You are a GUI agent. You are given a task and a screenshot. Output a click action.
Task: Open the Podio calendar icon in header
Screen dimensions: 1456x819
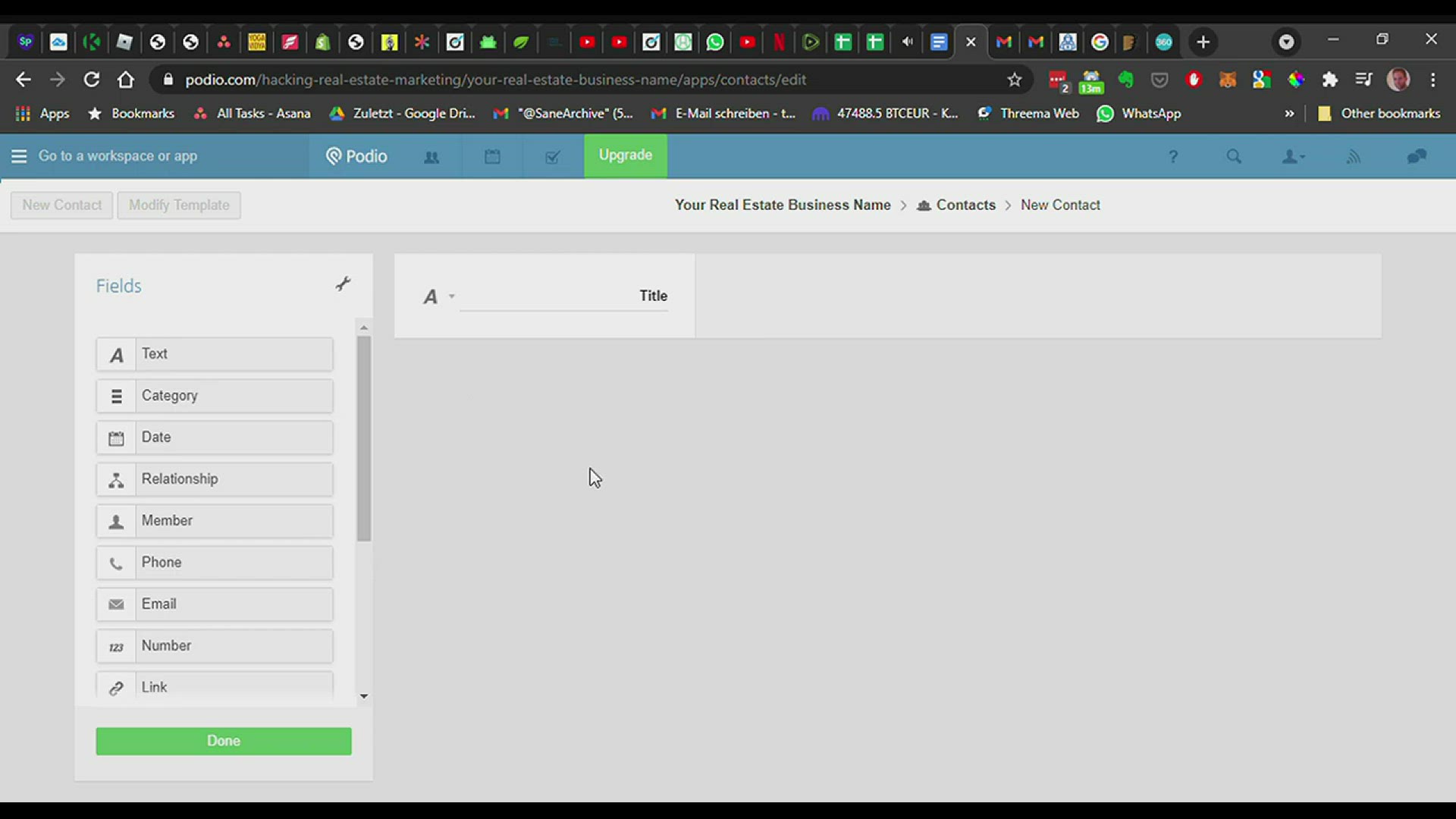492,157
